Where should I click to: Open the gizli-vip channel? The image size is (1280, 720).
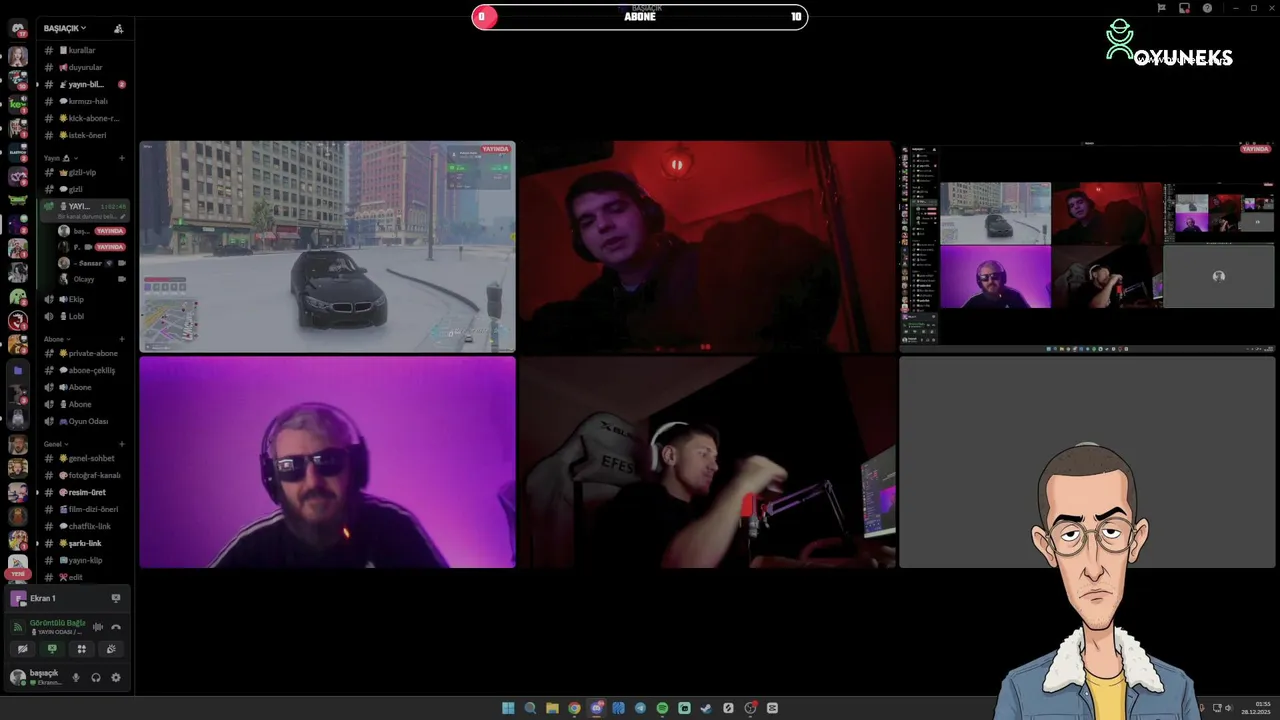point(83,172)
